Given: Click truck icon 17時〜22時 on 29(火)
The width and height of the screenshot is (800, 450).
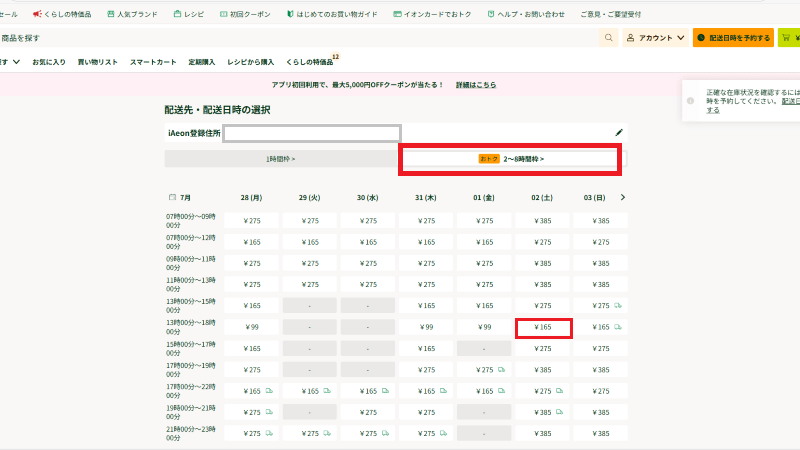Looking at the screenshot, I should pos(327,391).
